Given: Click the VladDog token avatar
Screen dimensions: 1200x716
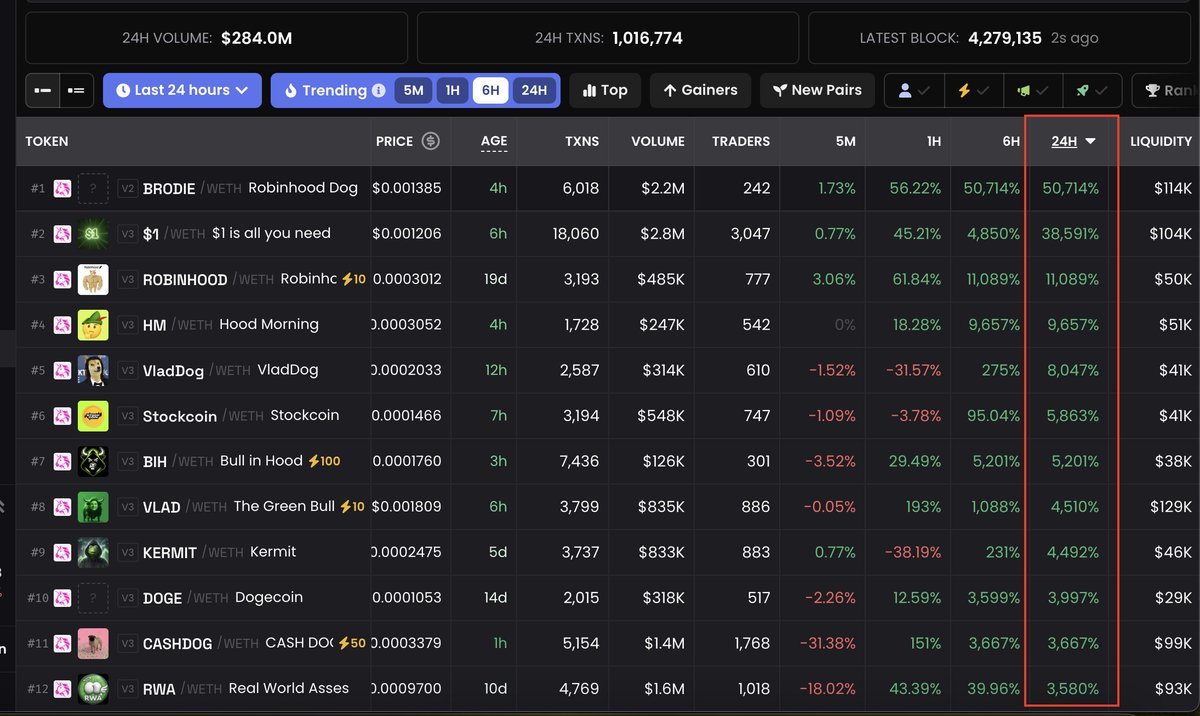Looking at the screenshot, I should tap(93, 370).
